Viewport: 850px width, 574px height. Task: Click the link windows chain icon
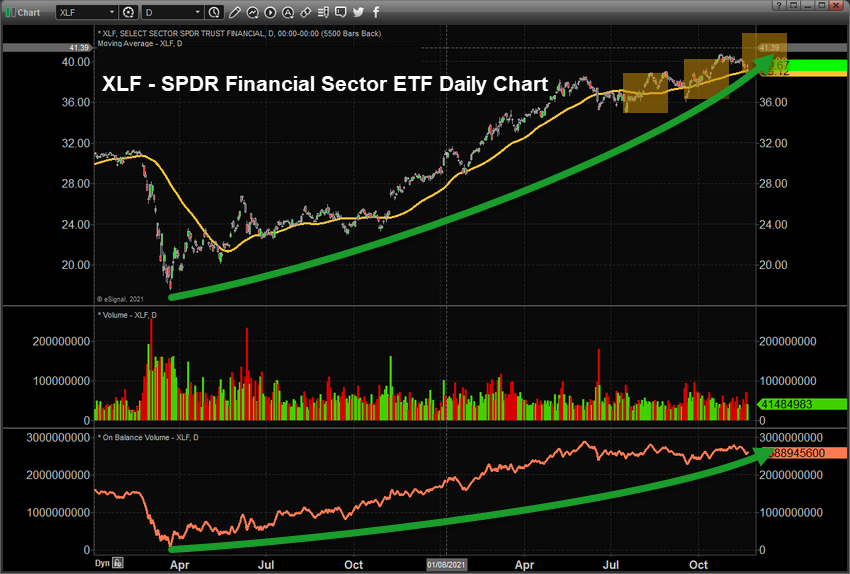click(306, 12)
